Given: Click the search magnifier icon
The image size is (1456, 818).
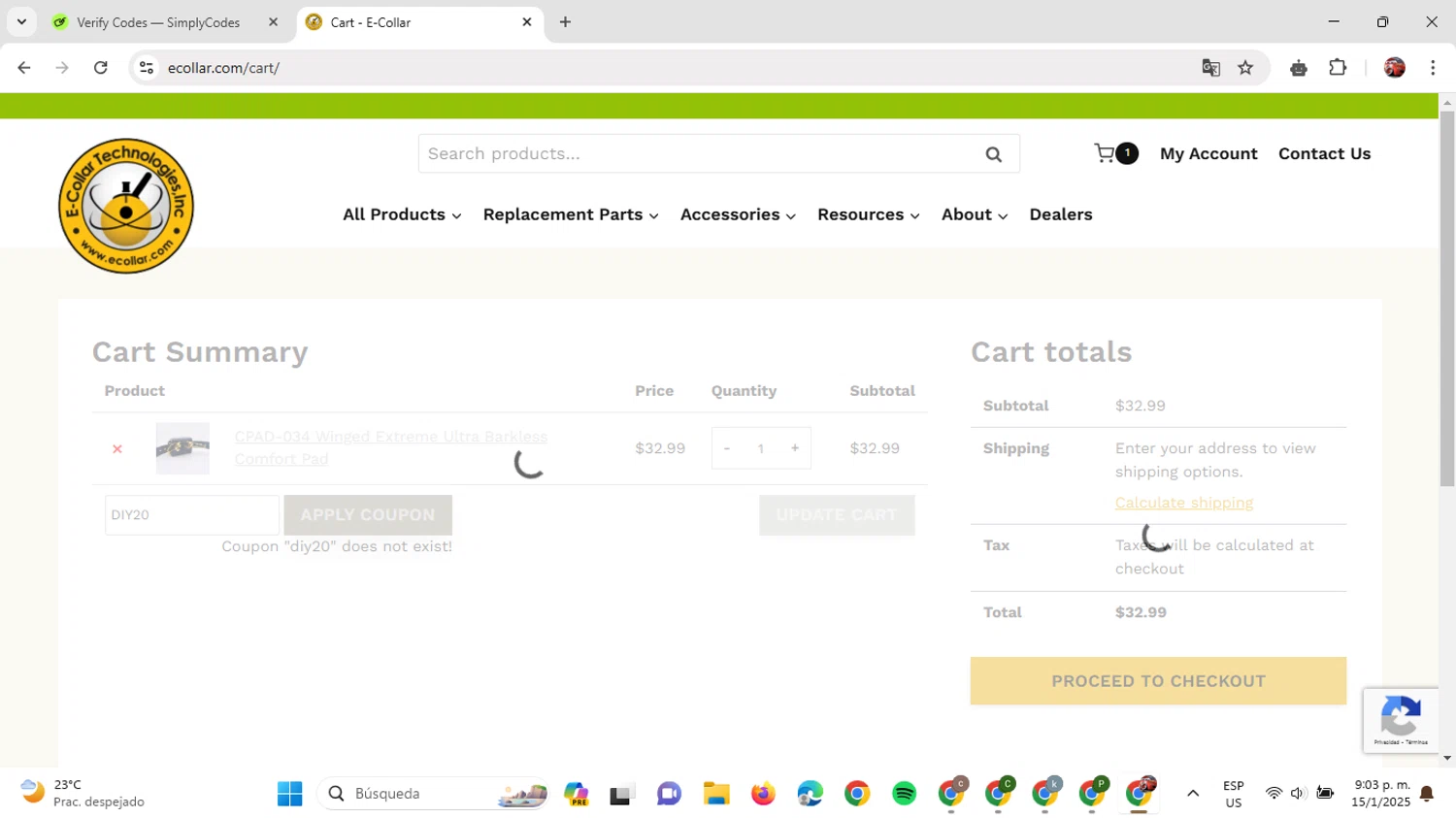Looking at the screenshot, I should 993,154.
